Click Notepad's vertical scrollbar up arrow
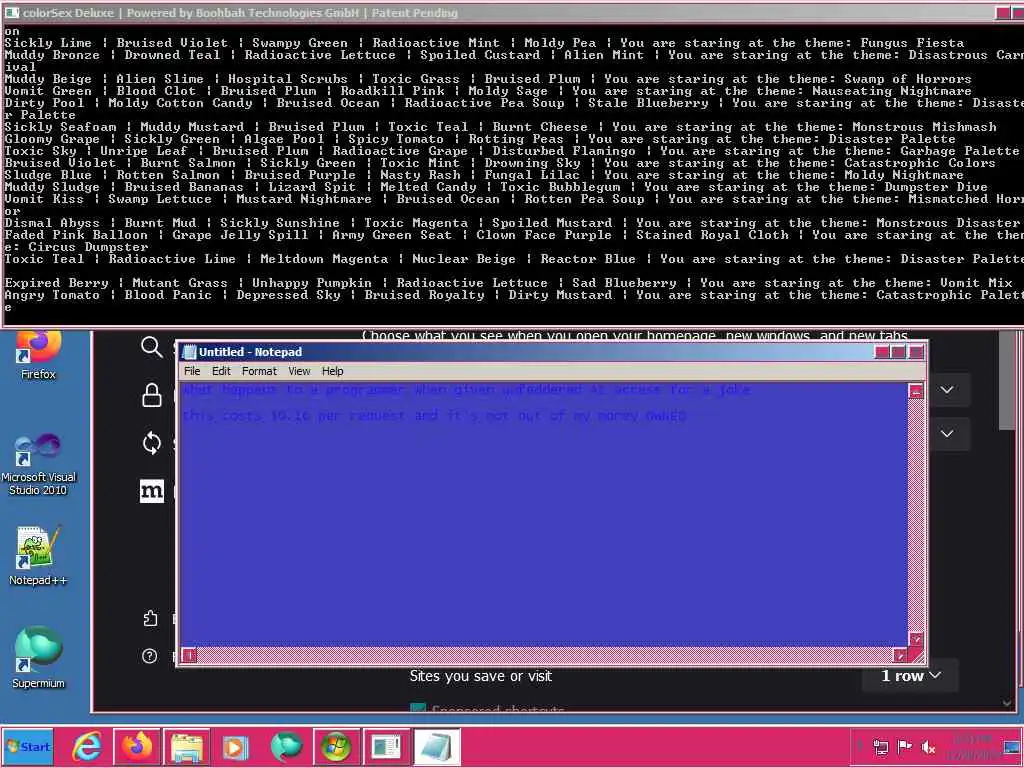Screen dimensions: 1024x768 [916, 391]
